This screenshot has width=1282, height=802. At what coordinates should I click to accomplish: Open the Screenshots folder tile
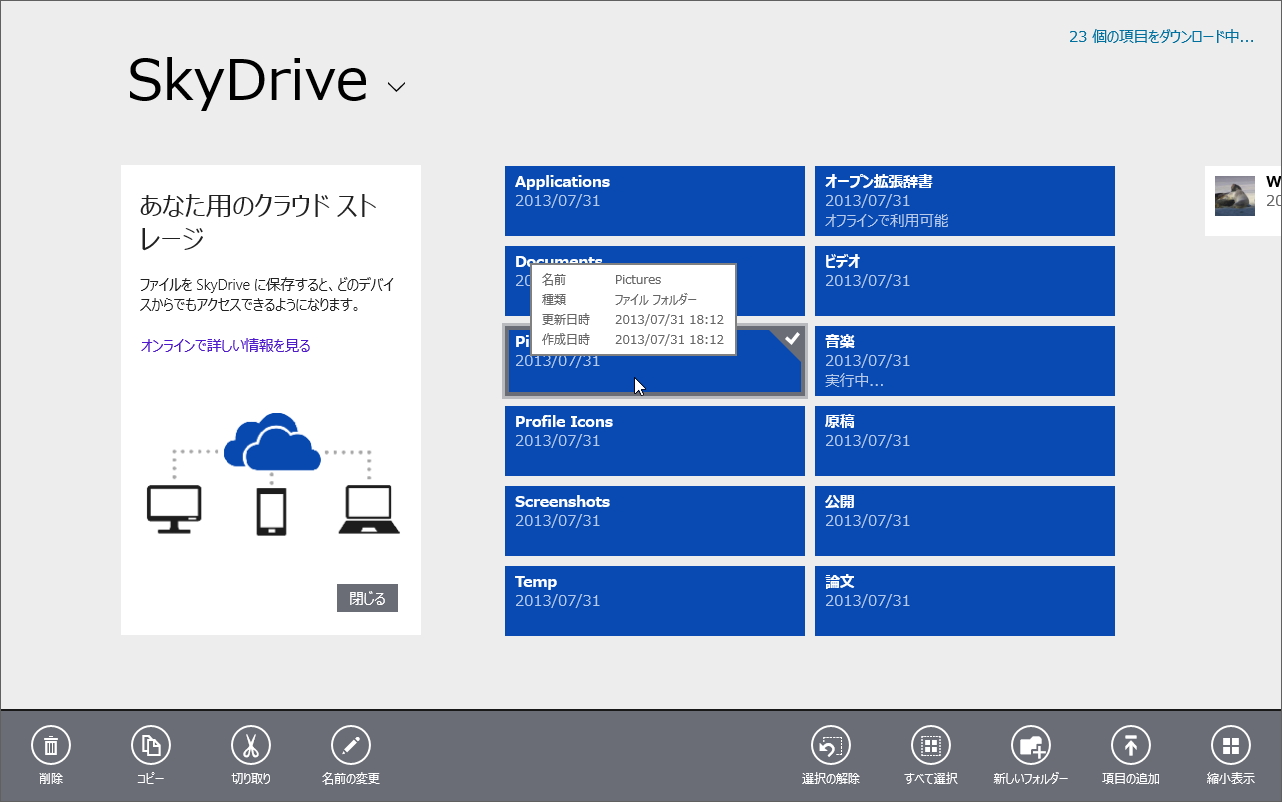pyautogui.click(x=655, y=520)
